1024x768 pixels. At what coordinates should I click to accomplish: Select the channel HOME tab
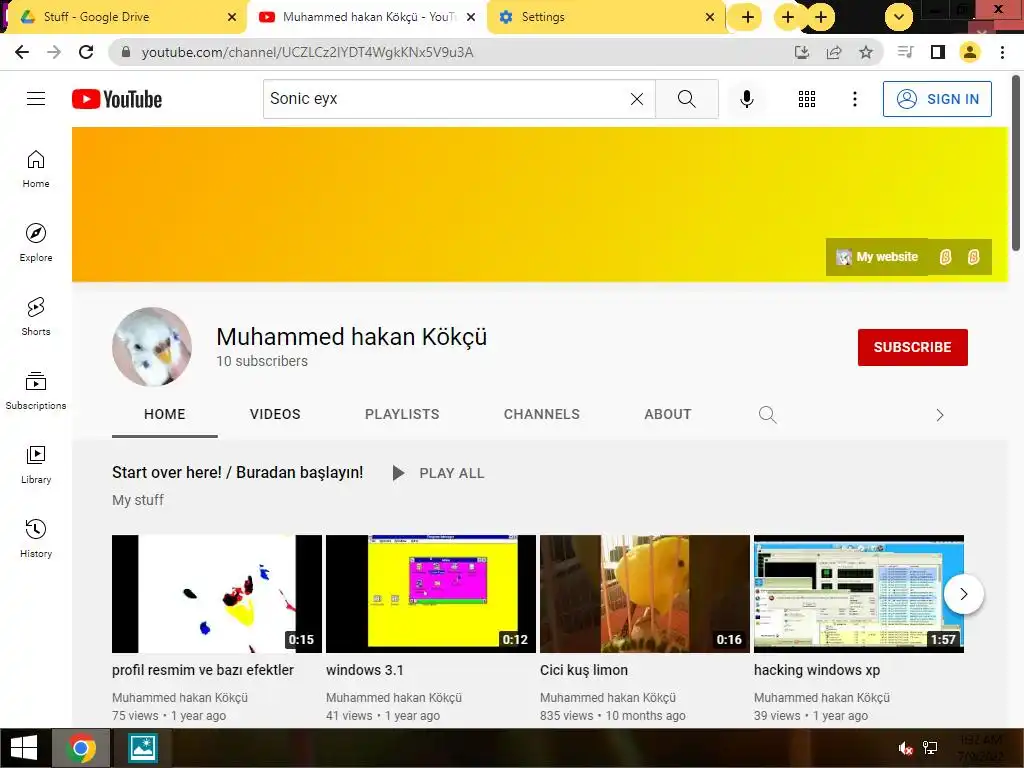click(x=165, y=414)
